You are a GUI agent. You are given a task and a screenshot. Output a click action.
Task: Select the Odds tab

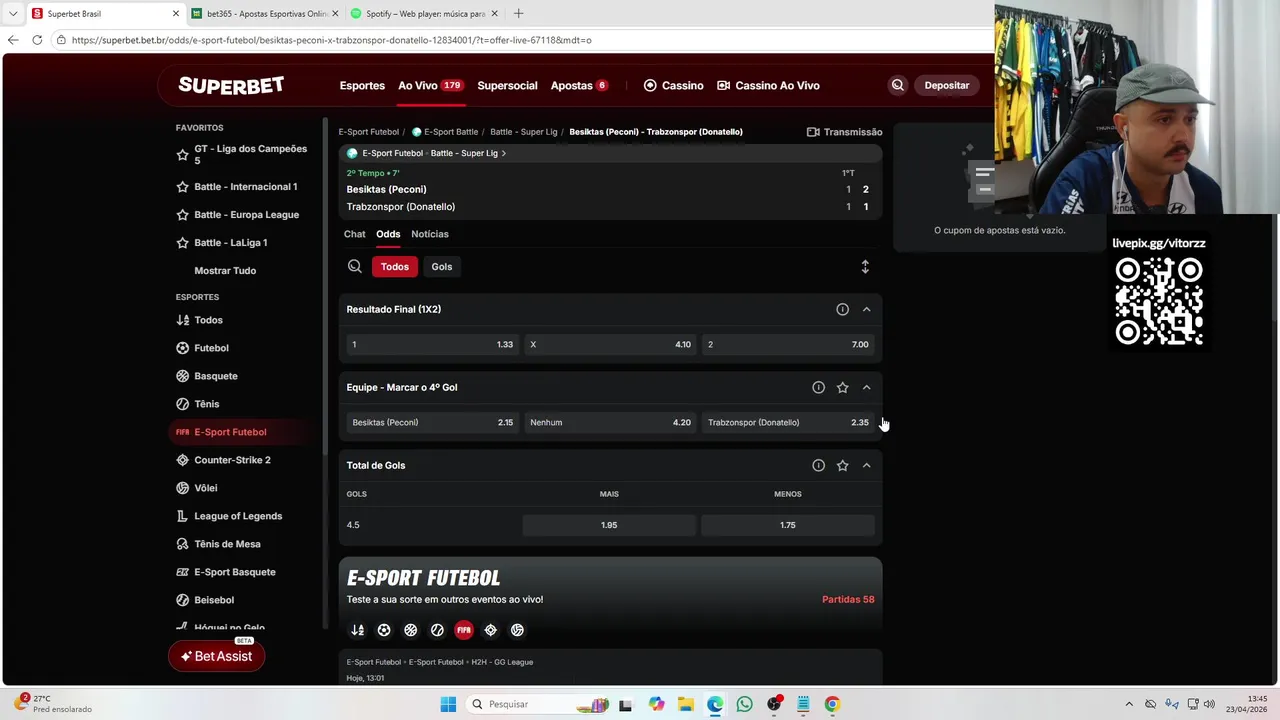[x=388, y=234]
